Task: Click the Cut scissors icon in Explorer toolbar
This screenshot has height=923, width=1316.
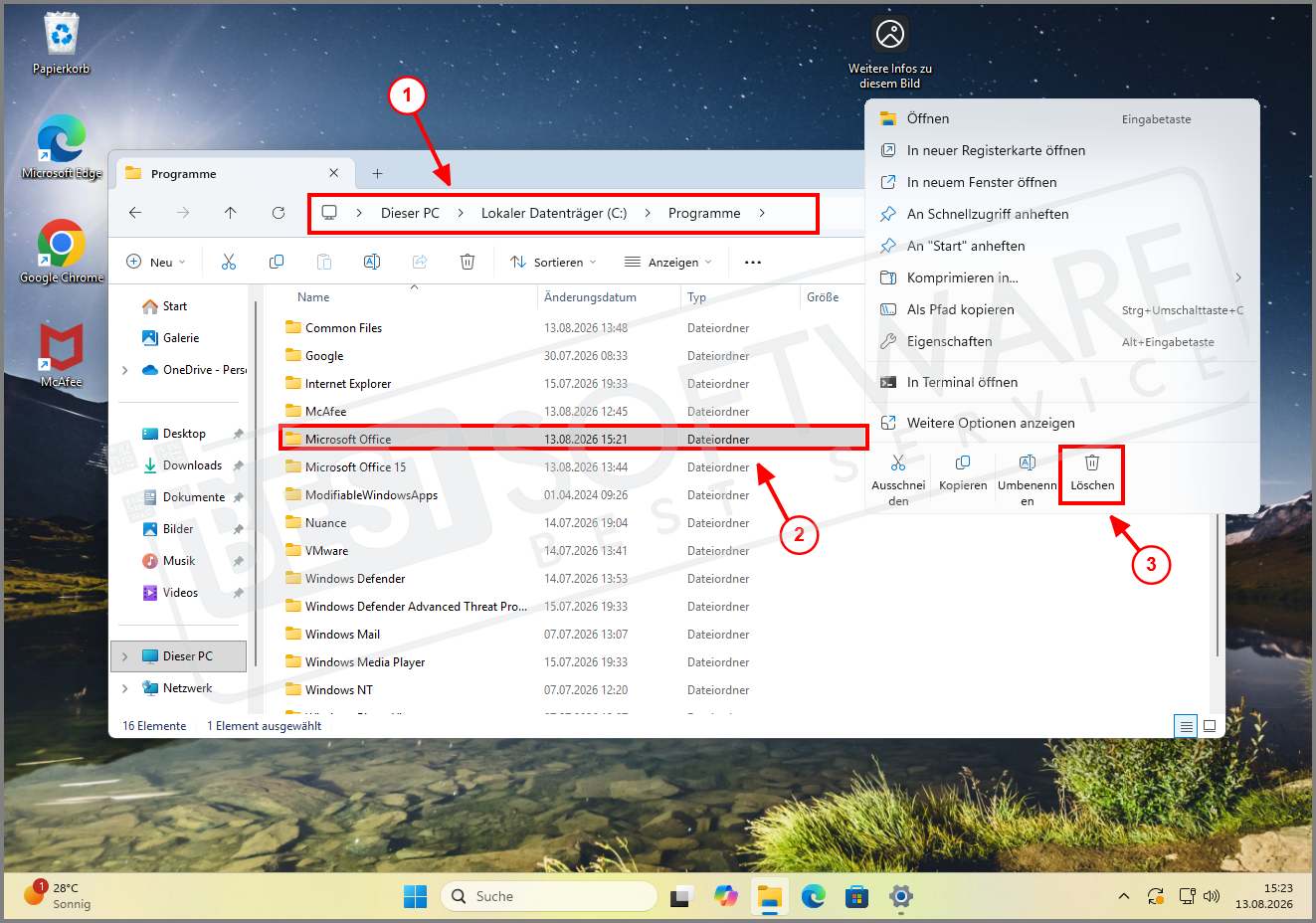Action: 229,262
